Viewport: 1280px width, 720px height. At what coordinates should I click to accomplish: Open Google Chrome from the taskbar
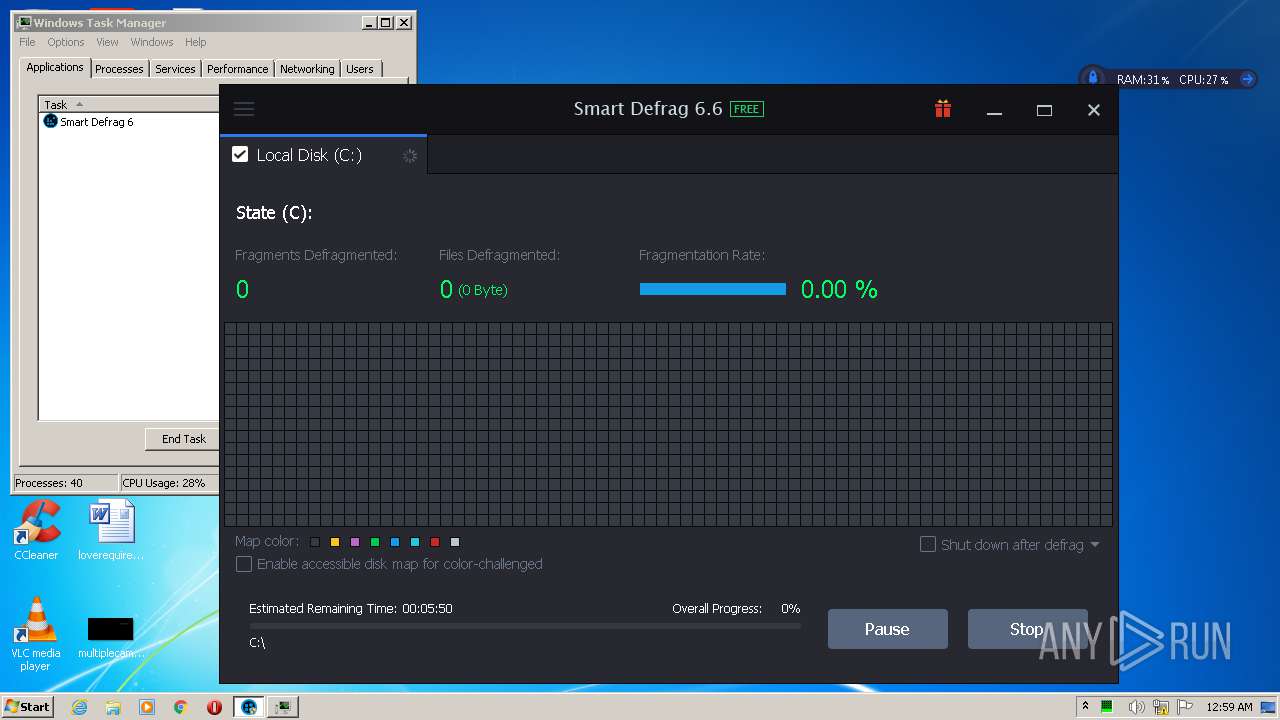(x=181, y=707)
